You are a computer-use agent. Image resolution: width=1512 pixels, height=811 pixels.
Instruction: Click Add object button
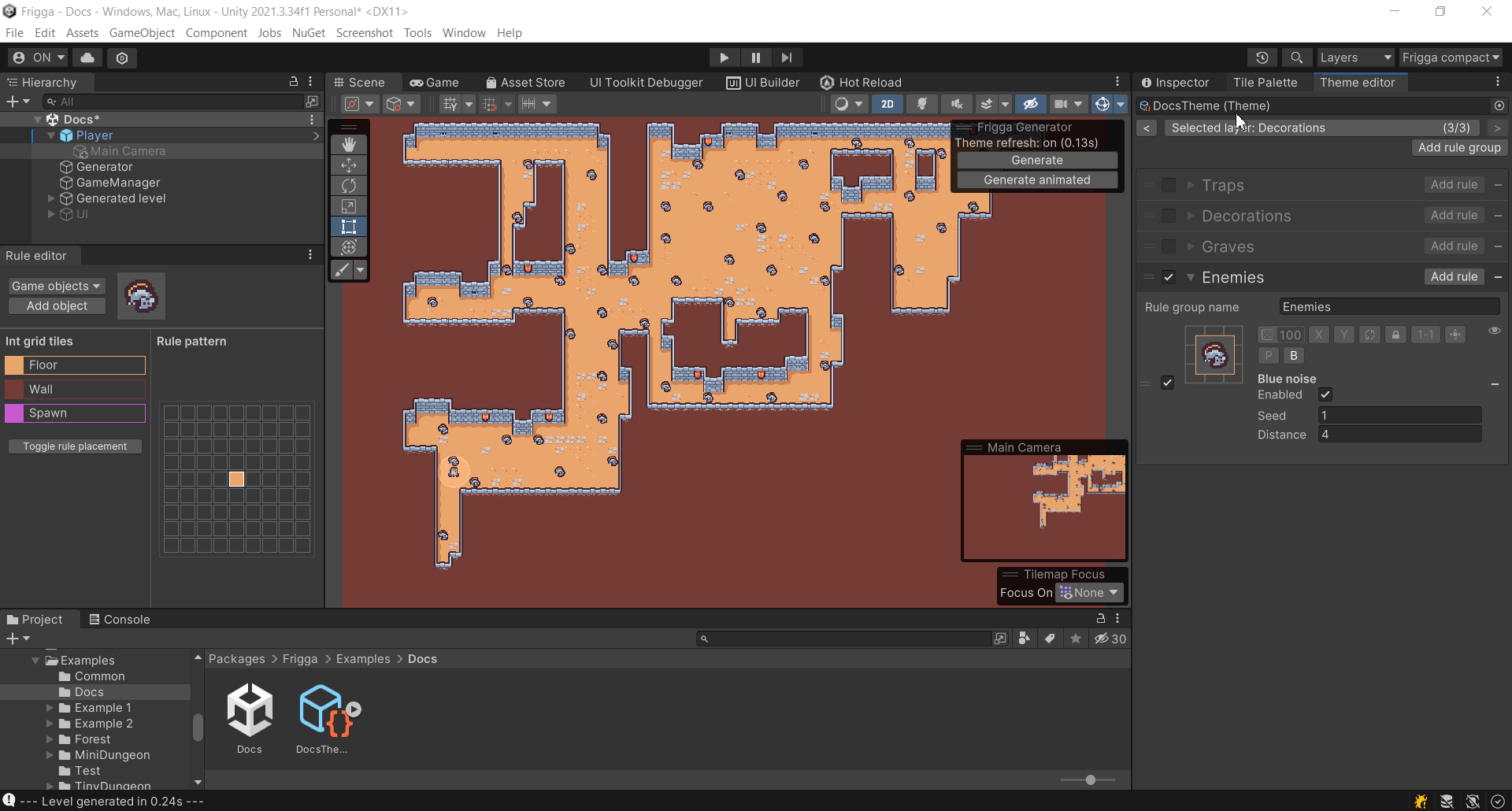[57, 306]
